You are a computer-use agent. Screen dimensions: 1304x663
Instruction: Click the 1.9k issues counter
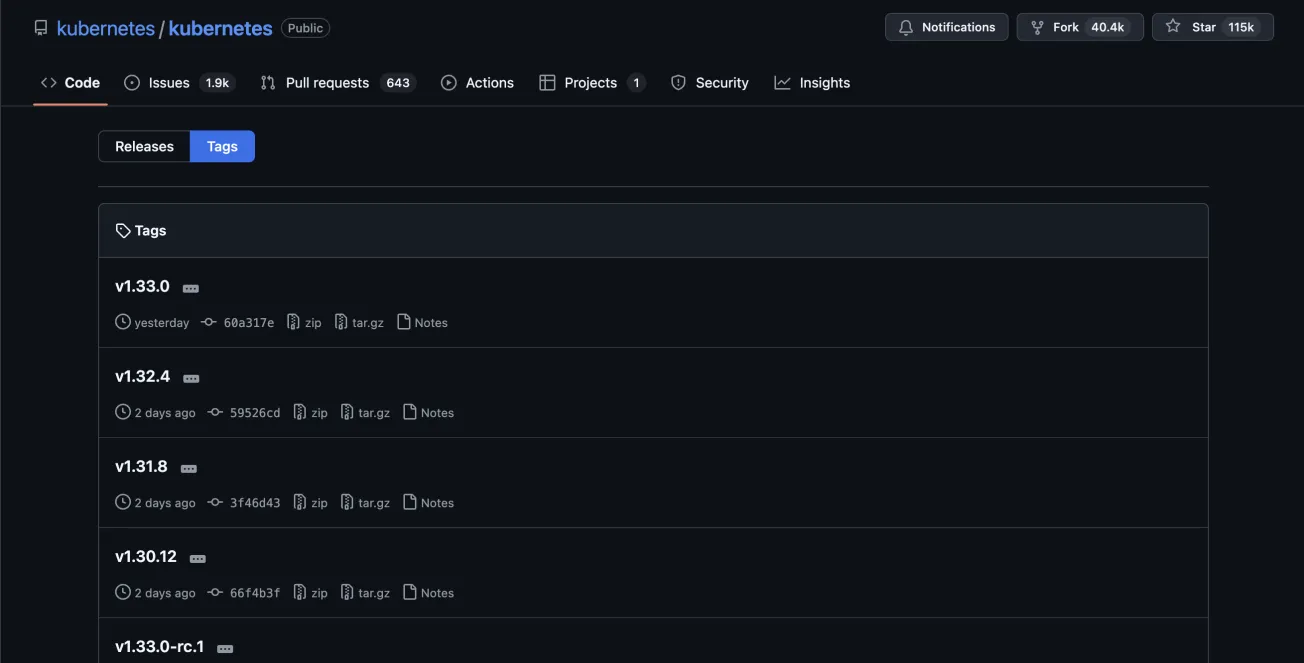(x=217, y=83)
